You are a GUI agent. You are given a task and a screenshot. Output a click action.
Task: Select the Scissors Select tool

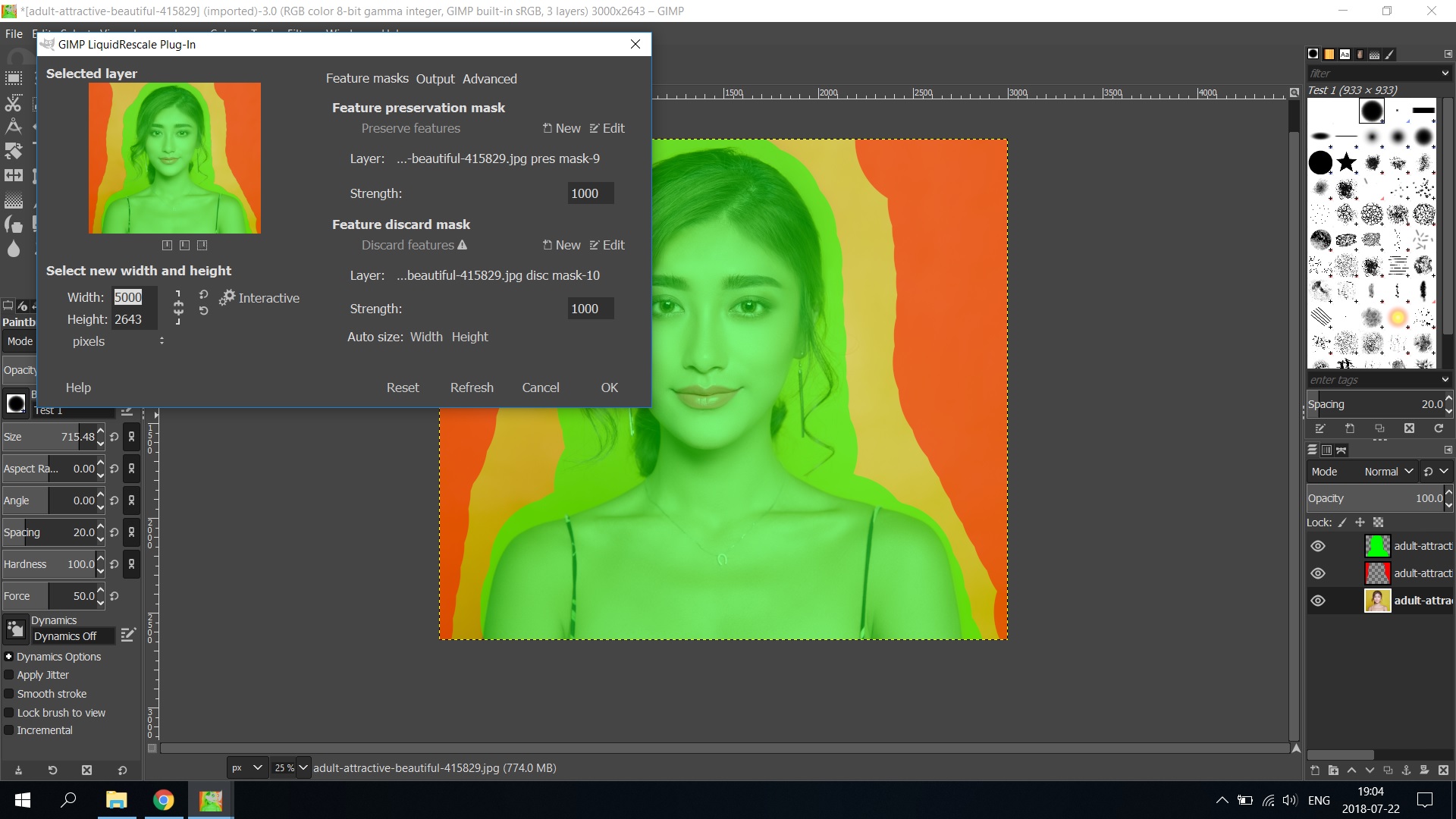click(x=14, y=103)
